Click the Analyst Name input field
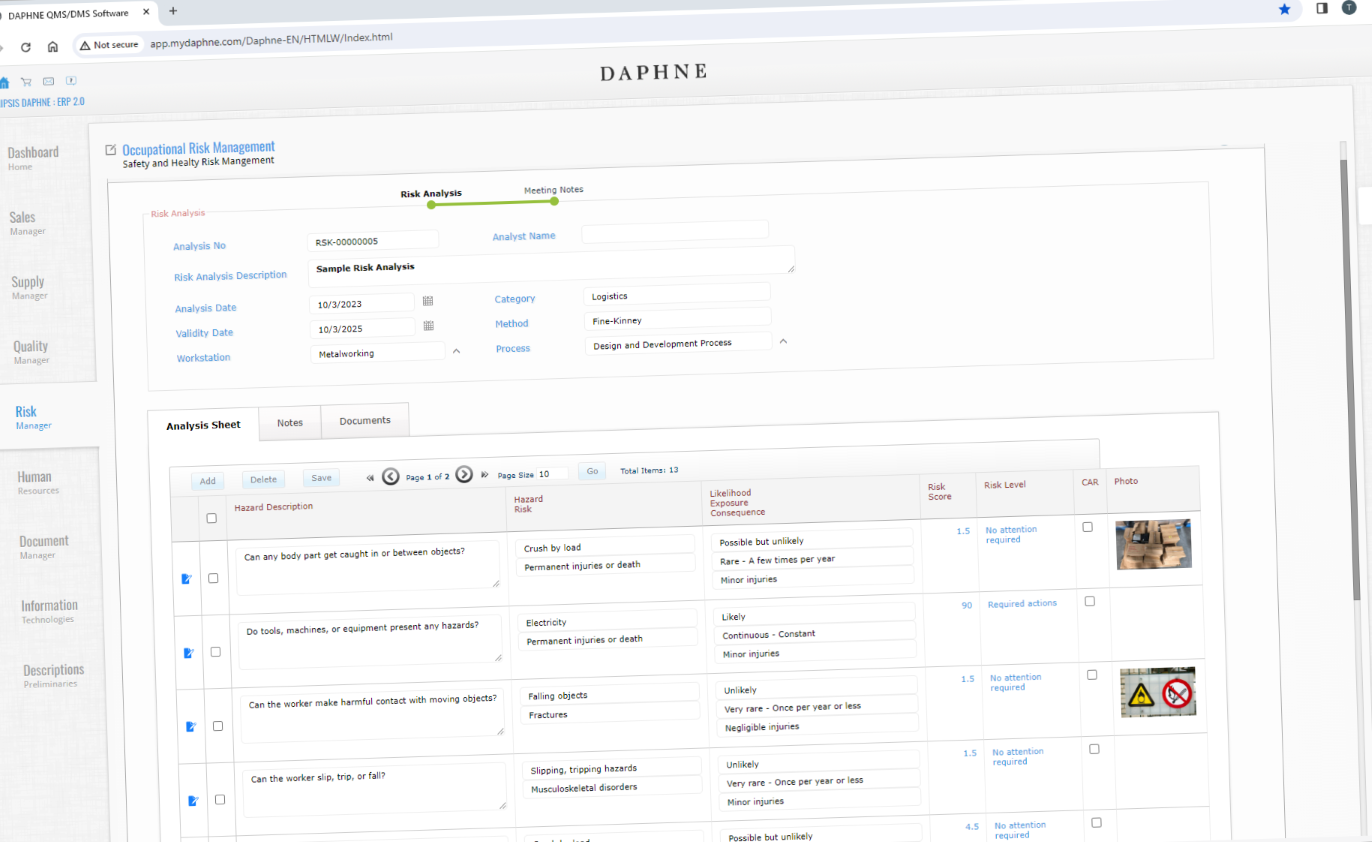 (x=675, y=230)
